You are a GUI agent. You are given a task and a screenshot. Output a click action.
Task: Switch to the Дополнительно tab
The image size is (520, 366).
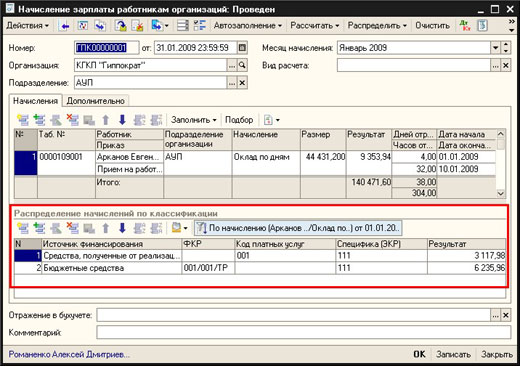click(95, 101)
